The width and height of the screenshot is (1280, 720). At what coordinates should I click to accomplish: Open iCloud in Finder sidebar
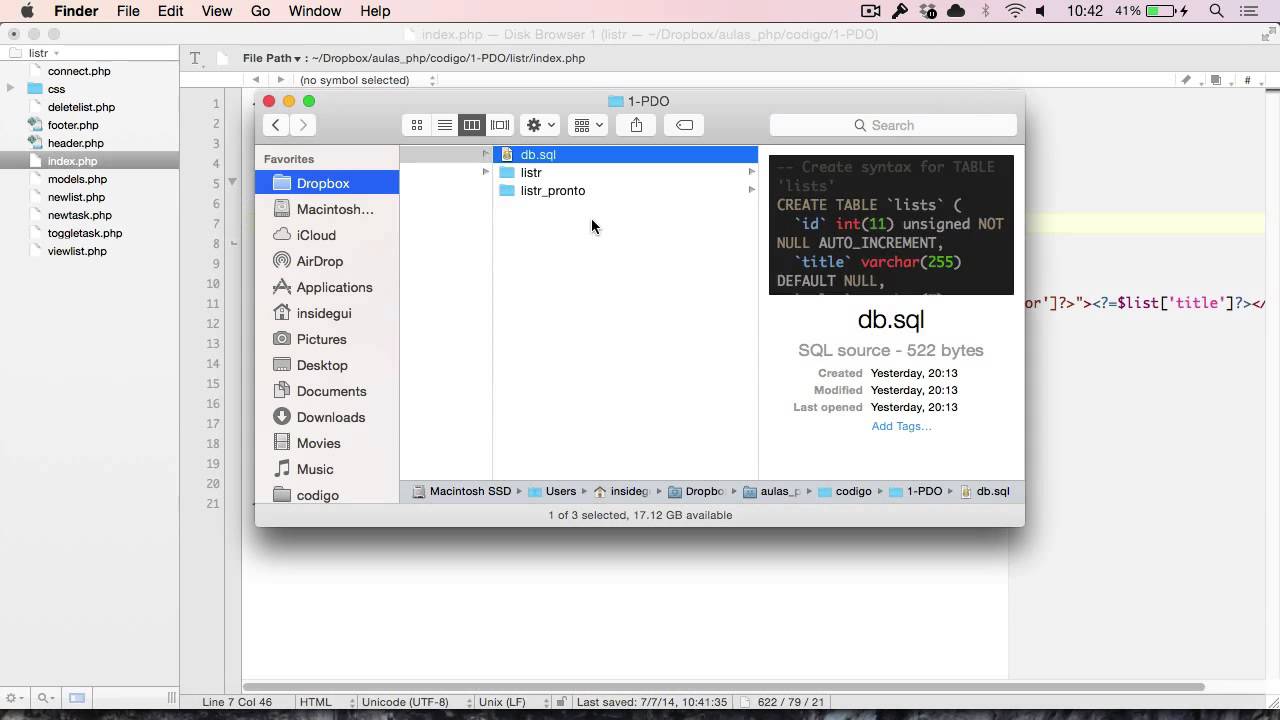coord(327,235)
